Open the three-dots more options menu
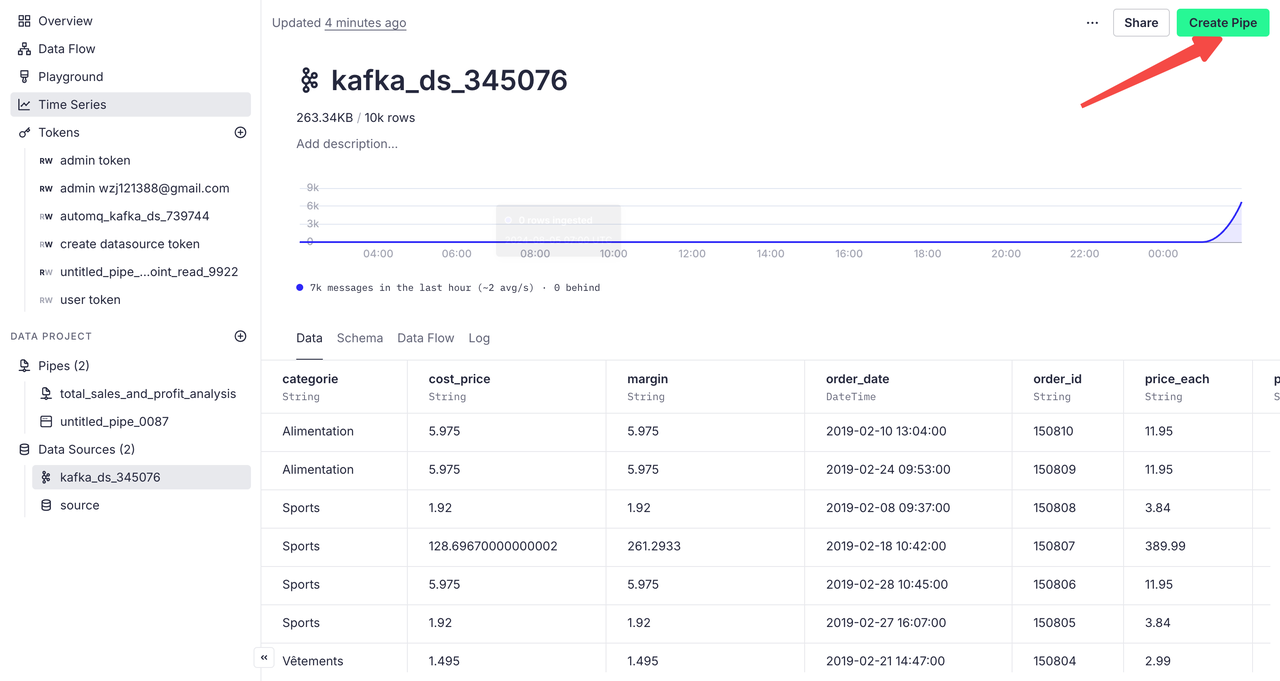This screenshot has height=681, width=1280. click(x=1092, y=23)
